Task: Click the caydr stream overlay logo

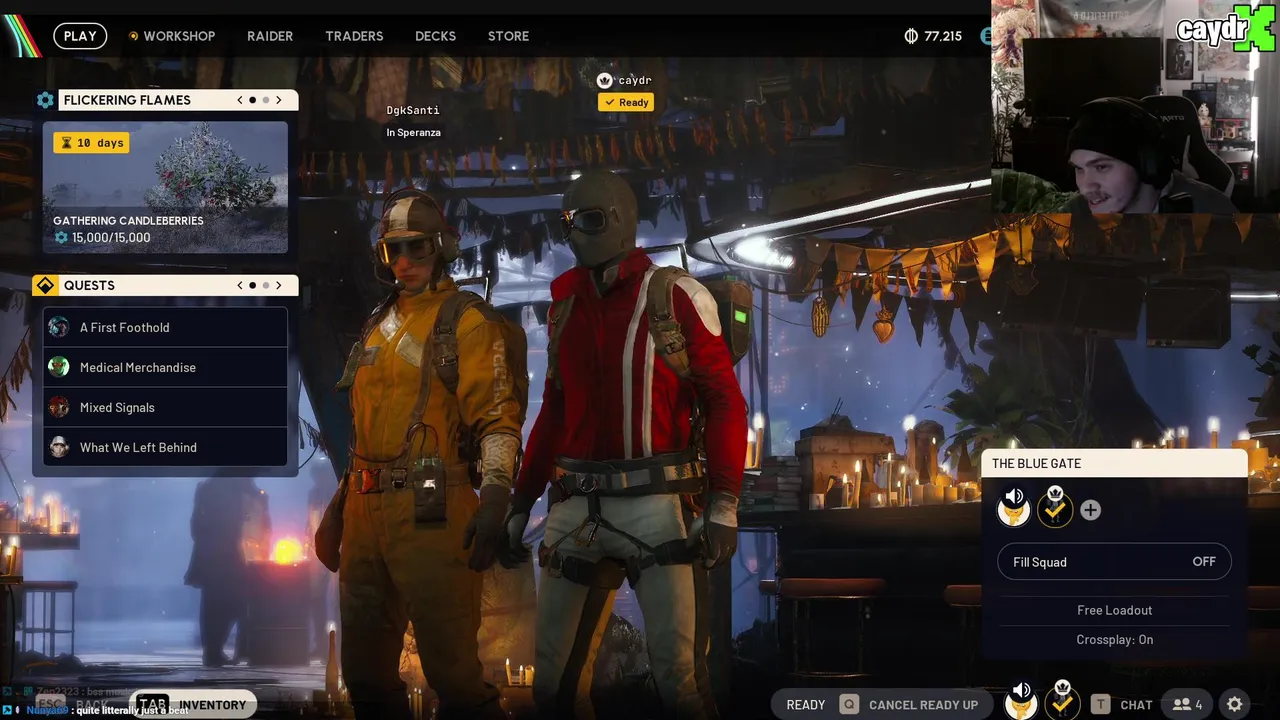Action: click(x=1225, y=30)
